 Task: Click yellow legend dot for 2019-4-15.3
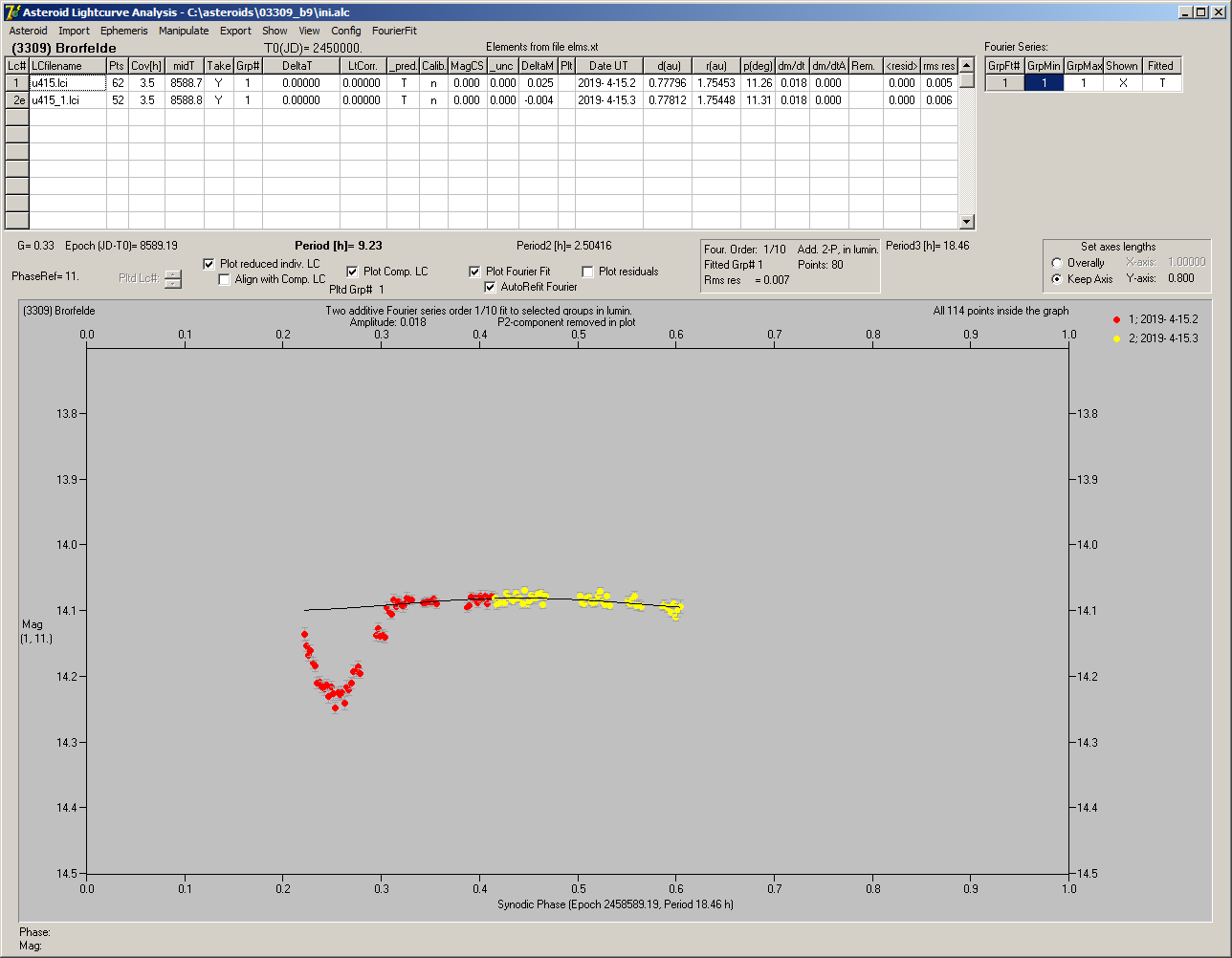click(x=1117, y=338)
